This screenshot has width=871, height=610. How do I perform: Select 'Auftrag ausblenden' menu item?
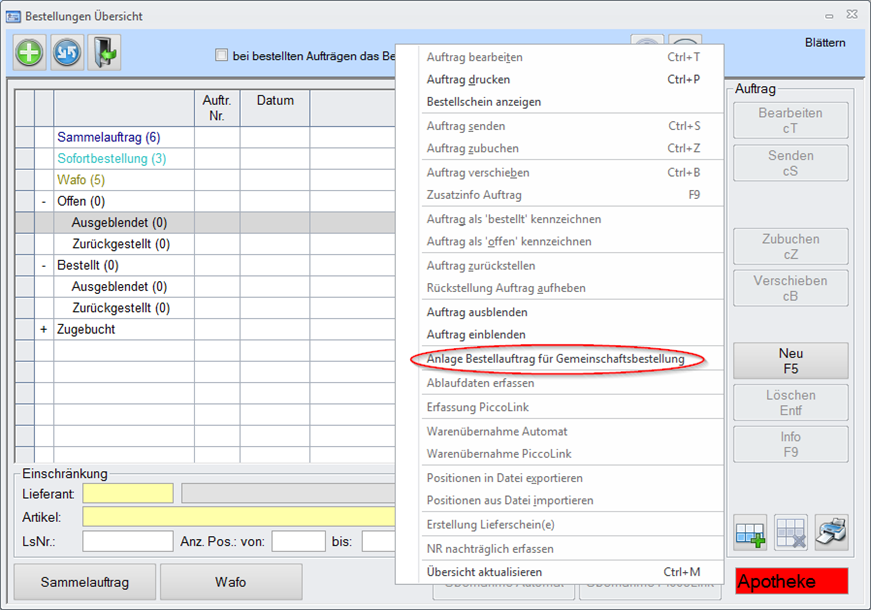[x=476, y=312]
